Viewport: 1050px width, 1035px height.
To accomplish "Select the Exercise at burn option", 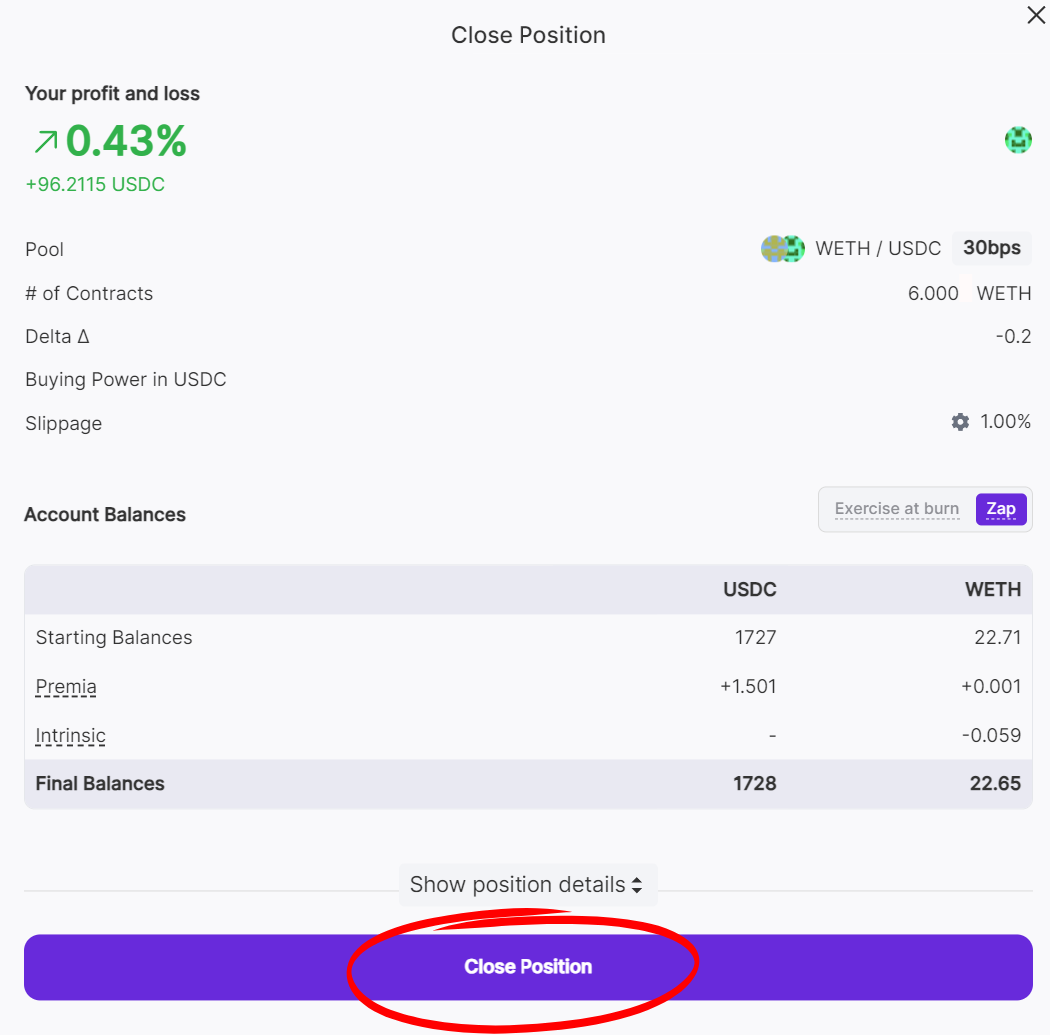I will pyautogui.click(x=896, y=509).
